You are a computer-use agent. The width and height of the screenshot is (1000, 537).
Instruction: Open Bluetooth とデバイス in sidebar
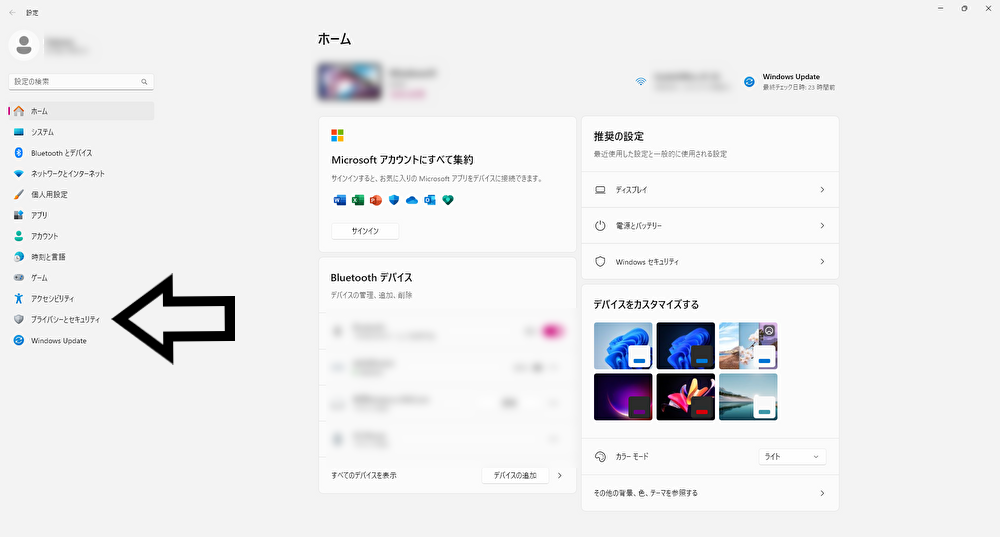pyautogui.click(x=81, y=153)
